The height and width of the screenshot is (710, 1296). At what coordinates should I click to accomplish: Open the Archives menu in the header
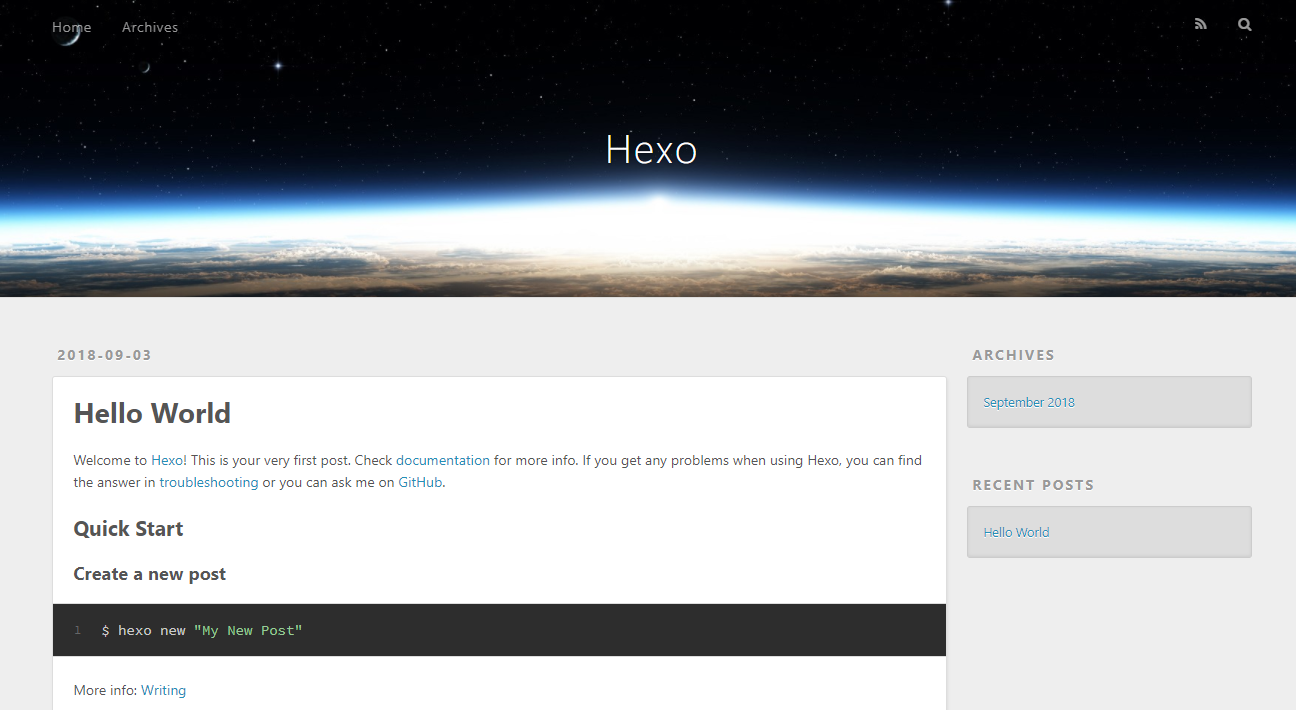[150, 27]
